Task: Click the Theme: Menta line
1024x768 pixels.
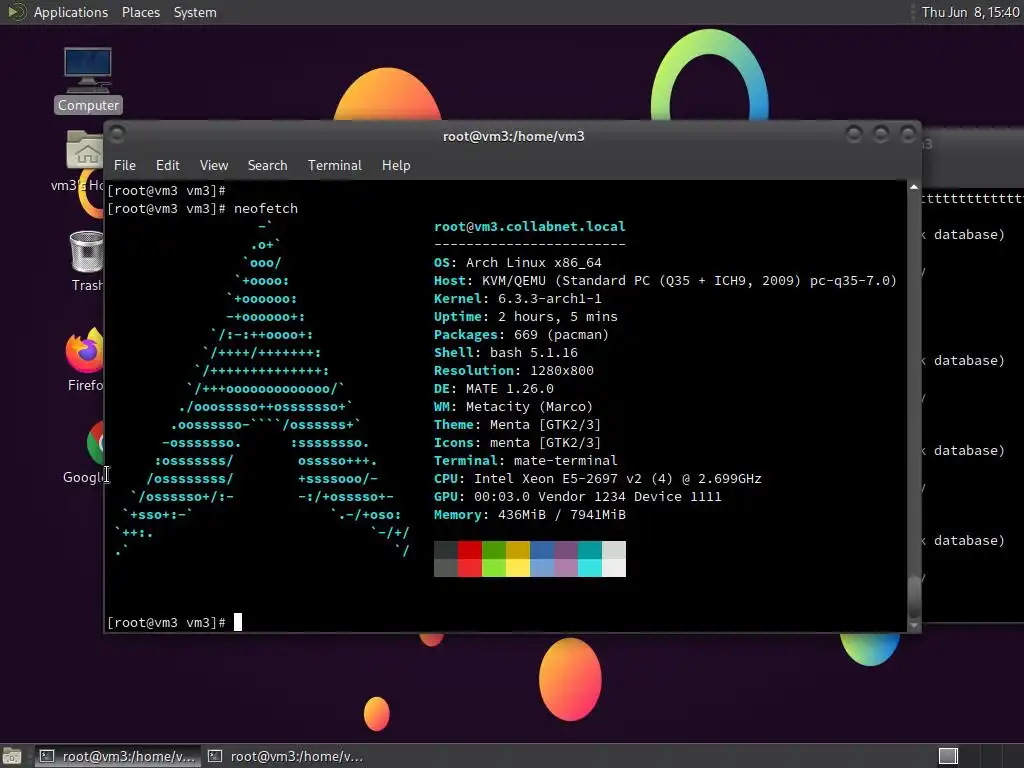Action: click(x=517, y=424)
